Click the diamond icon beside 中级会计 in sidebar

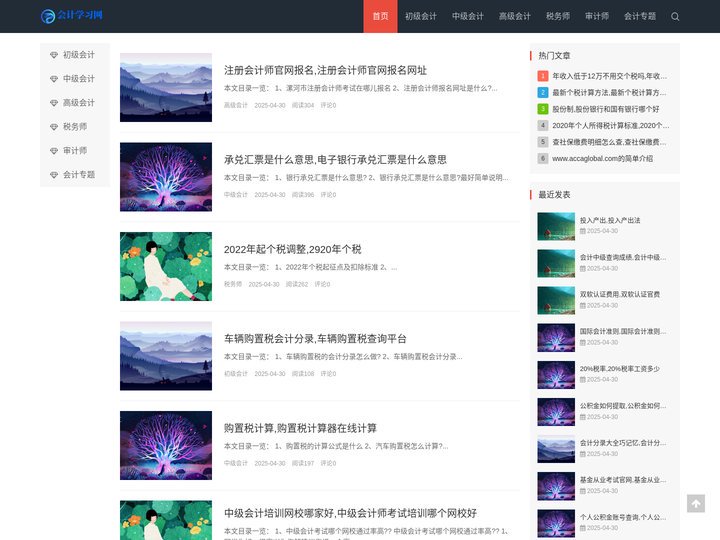54,79
